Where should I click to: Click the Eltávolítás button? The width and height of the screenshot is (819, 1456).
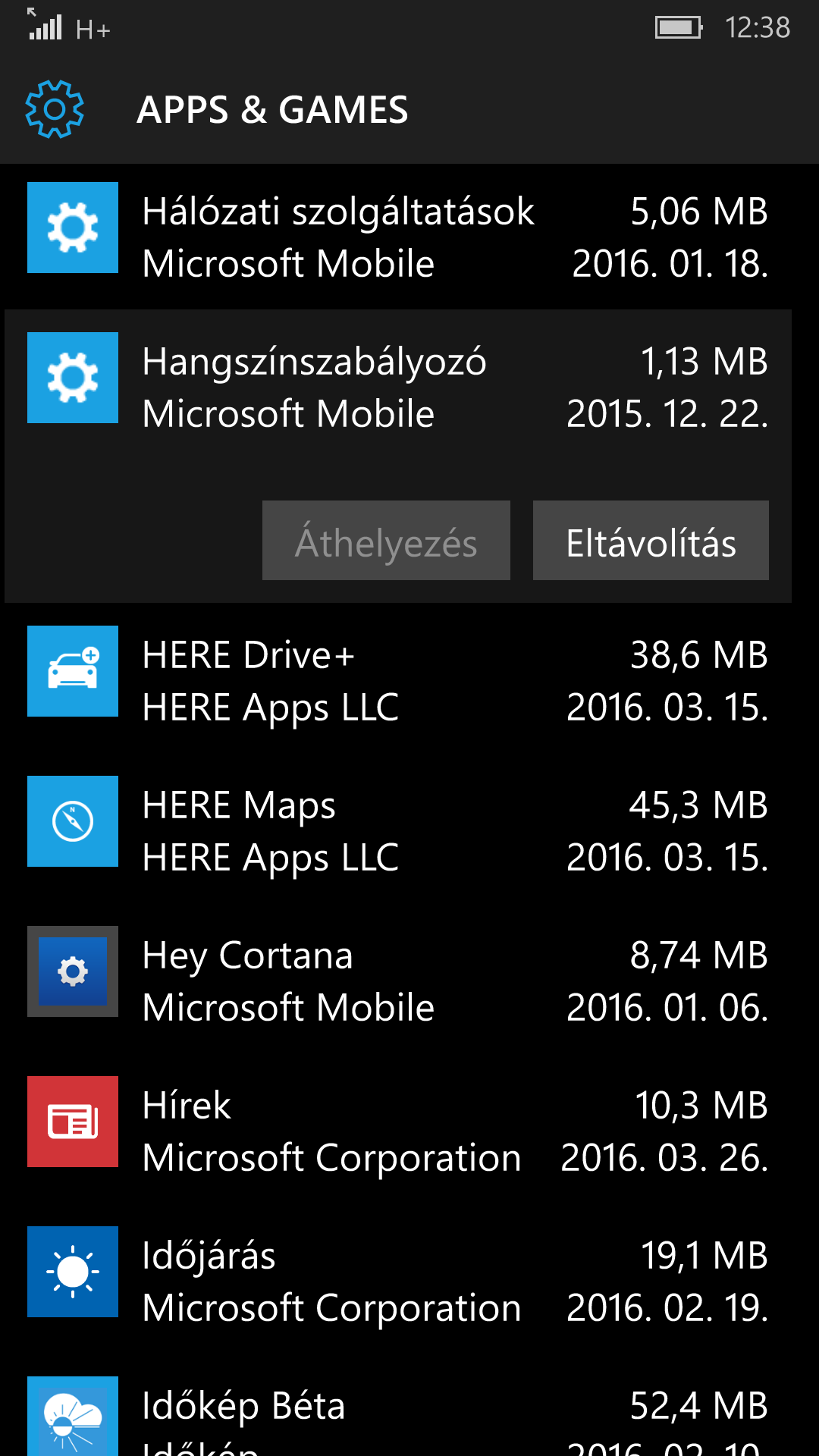point(651,541)
